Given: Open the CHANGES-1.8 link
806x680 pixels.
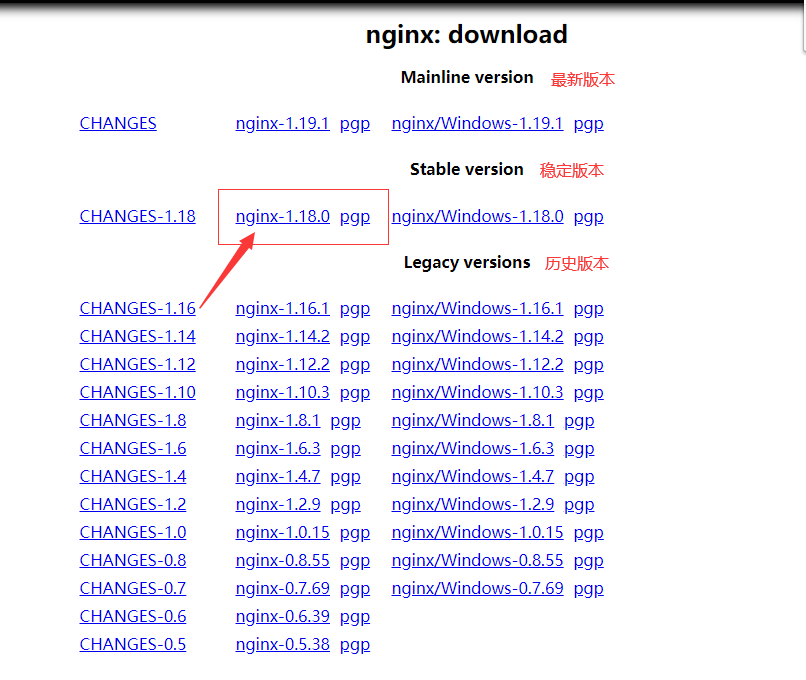Looking at the screenshot, I should tap(133, 420).
